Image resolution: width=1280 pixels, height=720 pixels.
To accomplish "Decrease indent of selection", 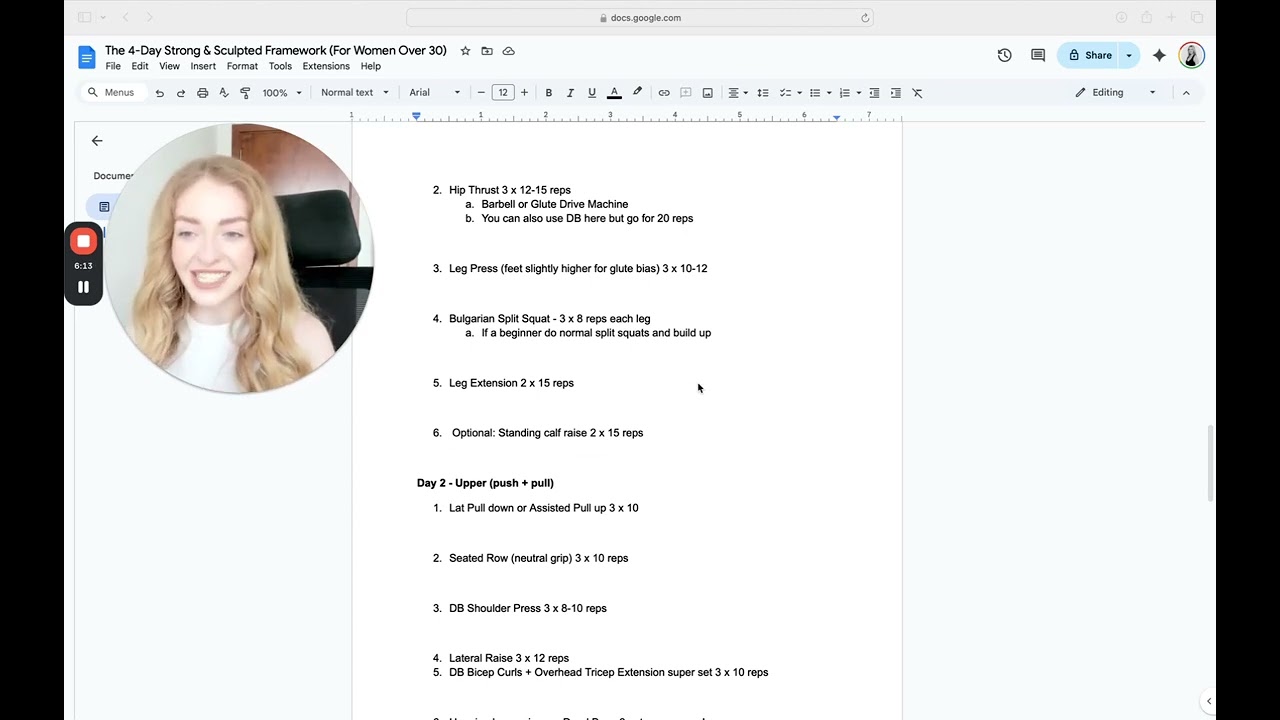I will tap(874, 93).
